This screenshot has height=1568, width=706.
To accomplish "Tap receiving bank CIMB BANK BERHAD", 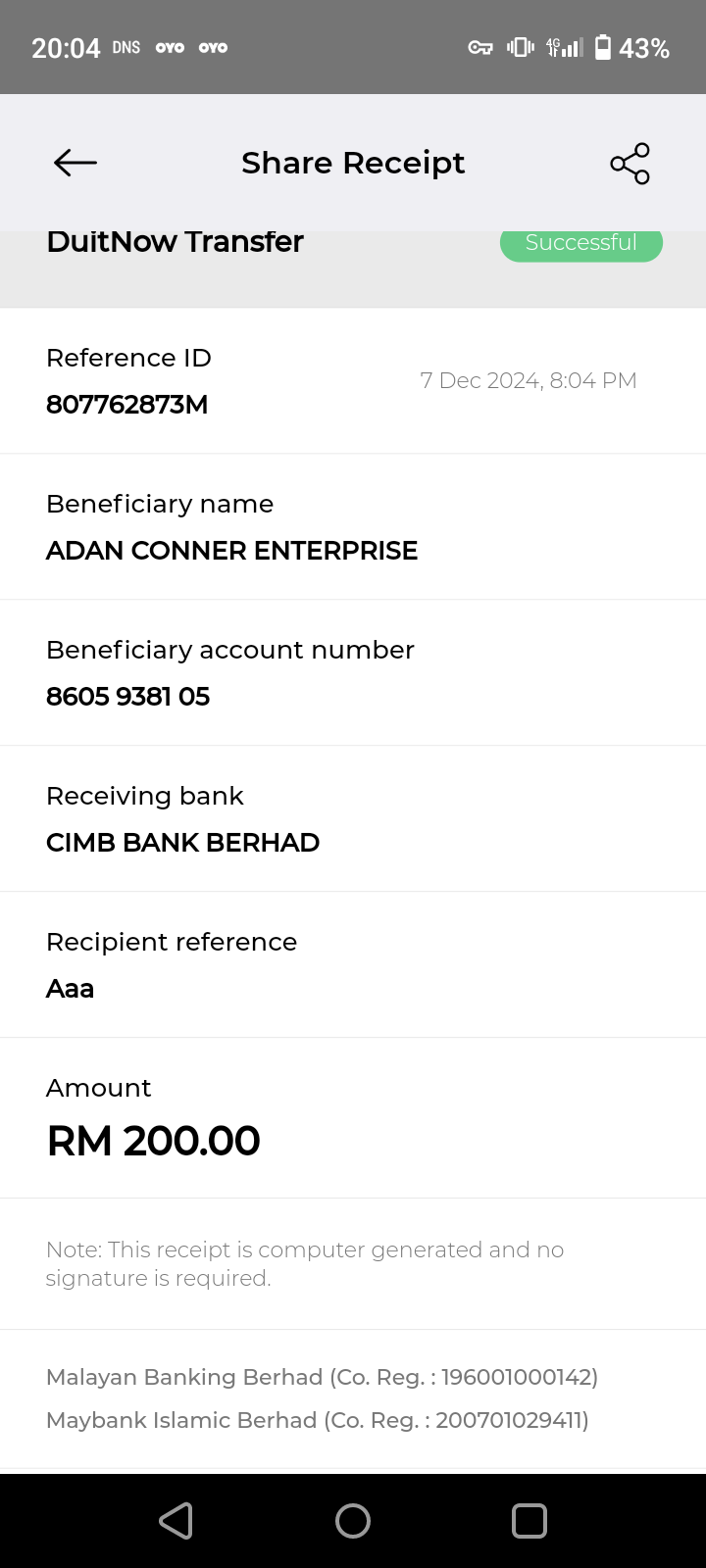I will pos(182,843).
